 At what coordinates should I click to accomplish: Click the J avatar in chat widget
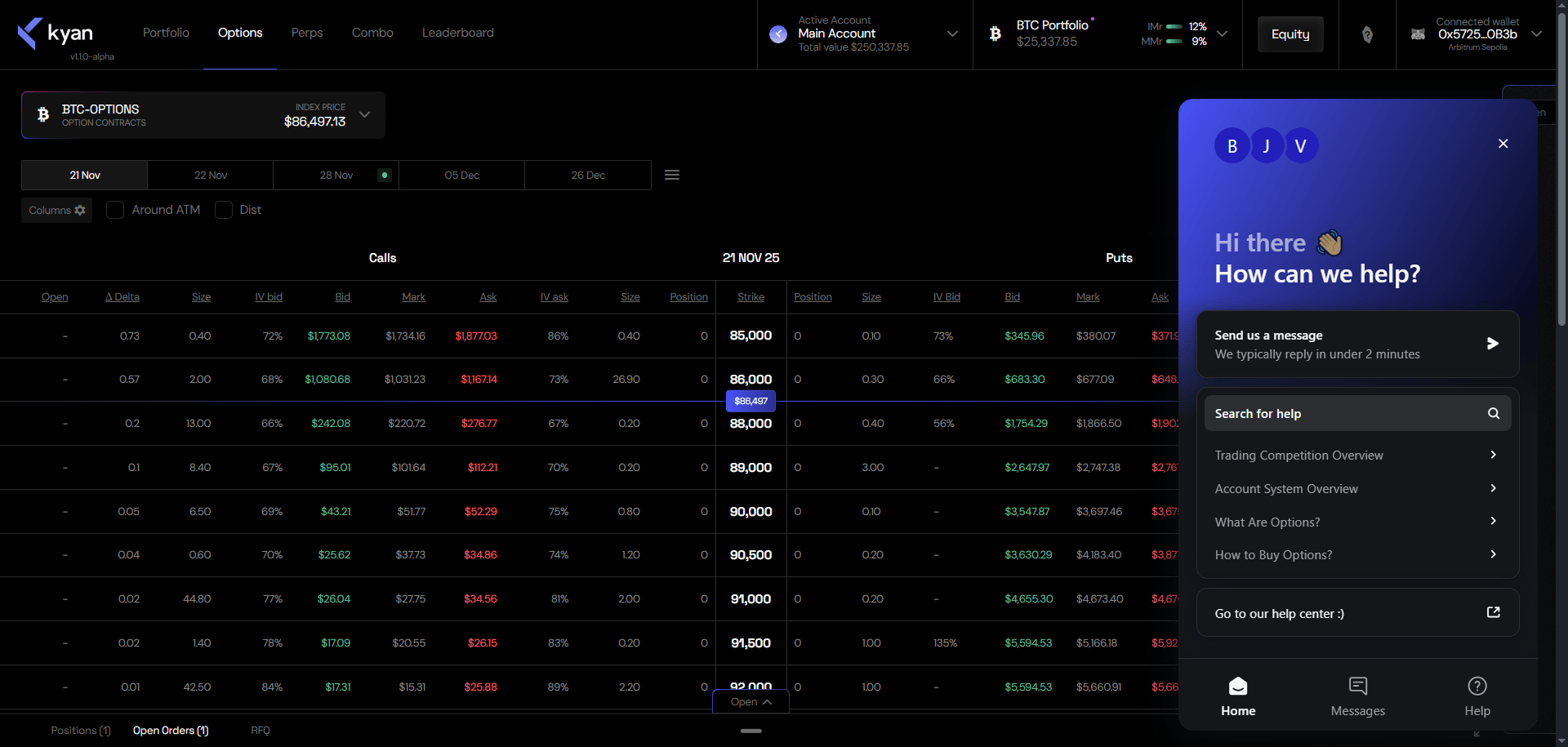pyautogui.click(x=1267, y=146)
